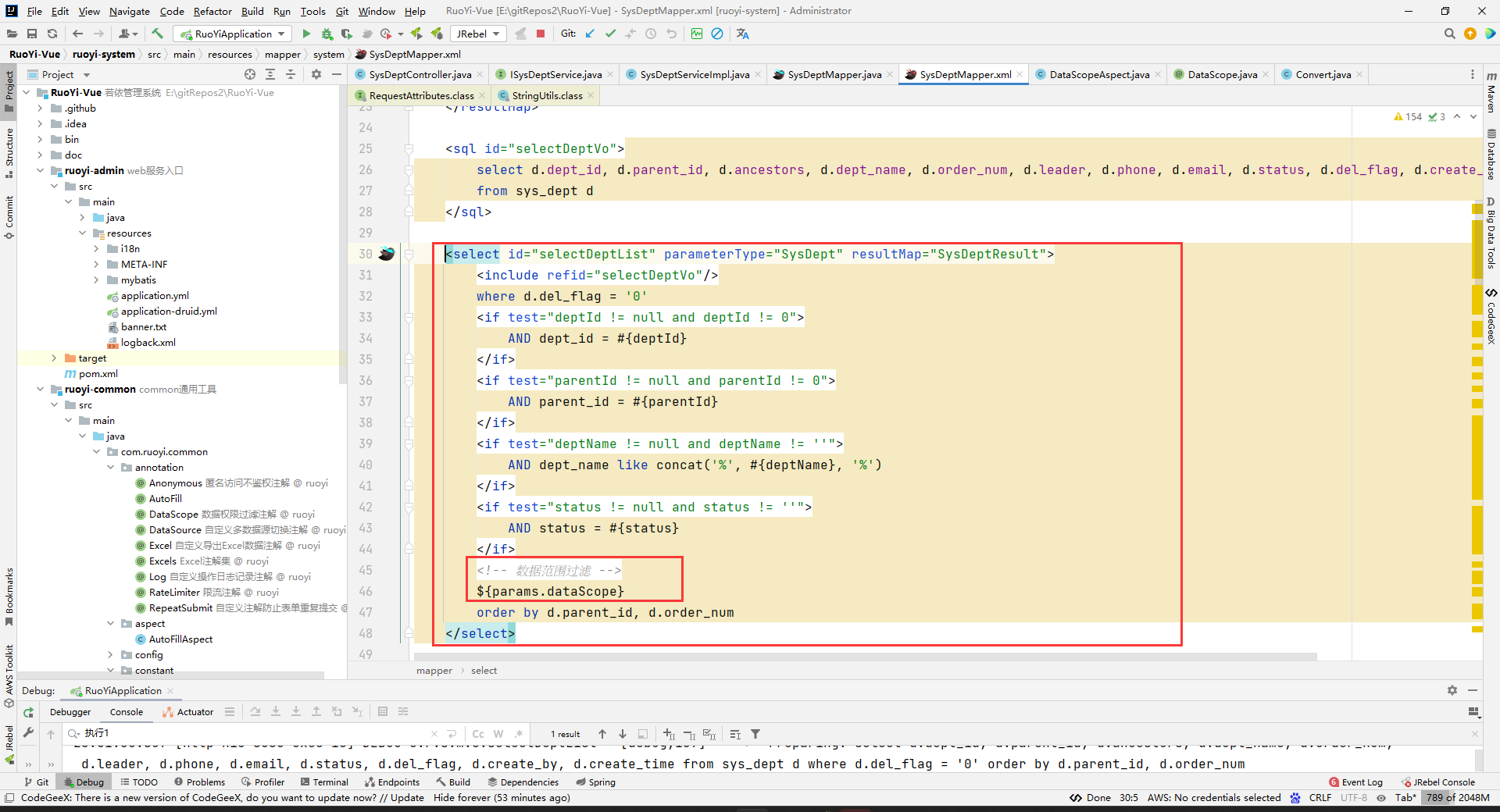The width and height of the screenshot is (1500, 812).
Task: Click Step Out icon in debugger toolbar
Action: (x=316, y=711)
